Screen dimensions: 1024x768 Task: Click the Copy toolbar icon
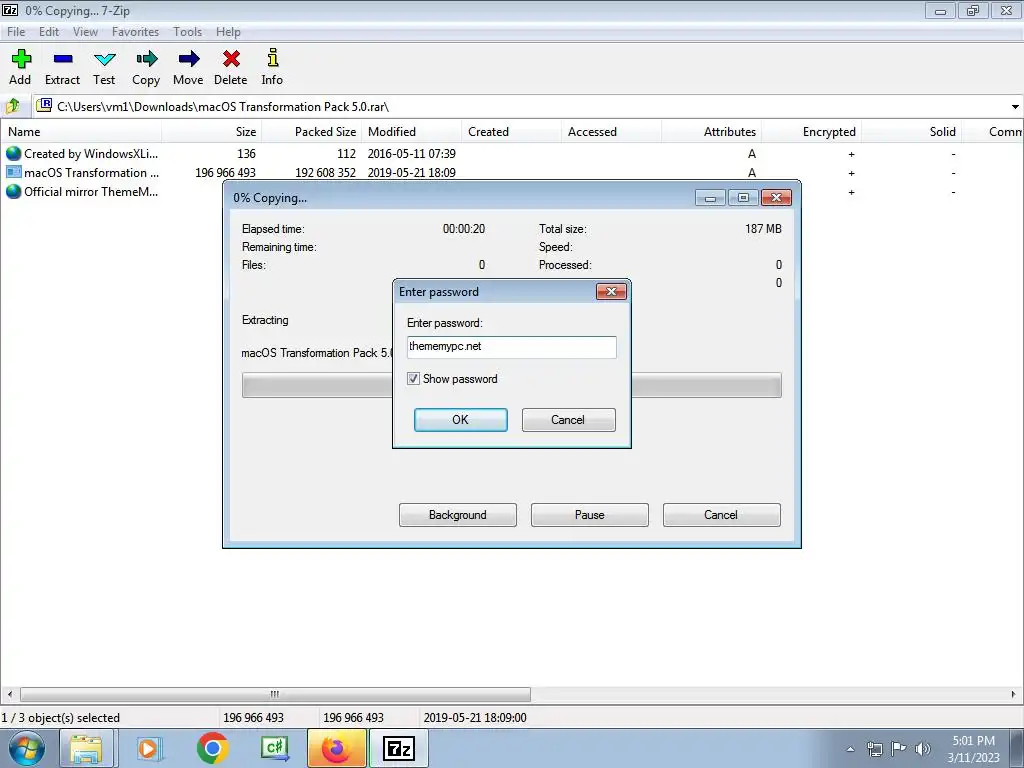[x=146, y=59]
